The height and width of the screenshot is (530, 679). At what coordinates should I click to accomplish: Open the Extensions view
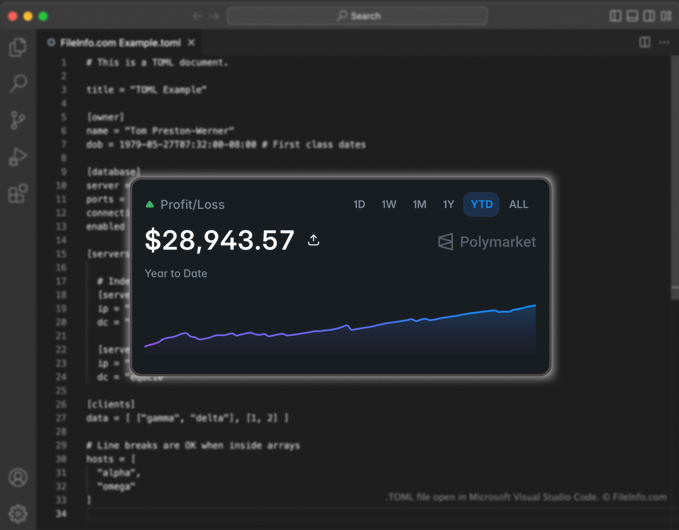coord(18,193)
